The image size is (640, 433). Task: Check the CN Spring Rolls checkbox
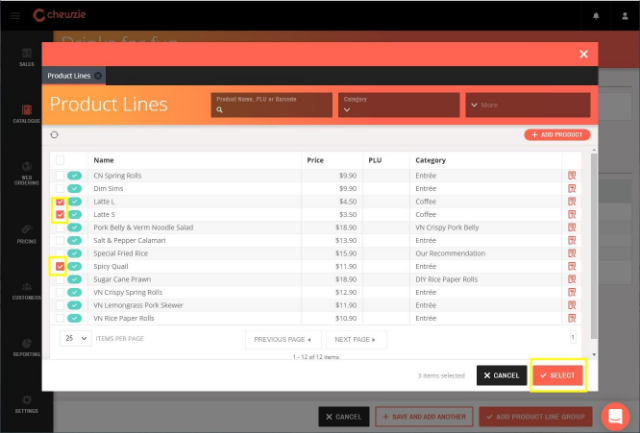click(x=60, y=175)
